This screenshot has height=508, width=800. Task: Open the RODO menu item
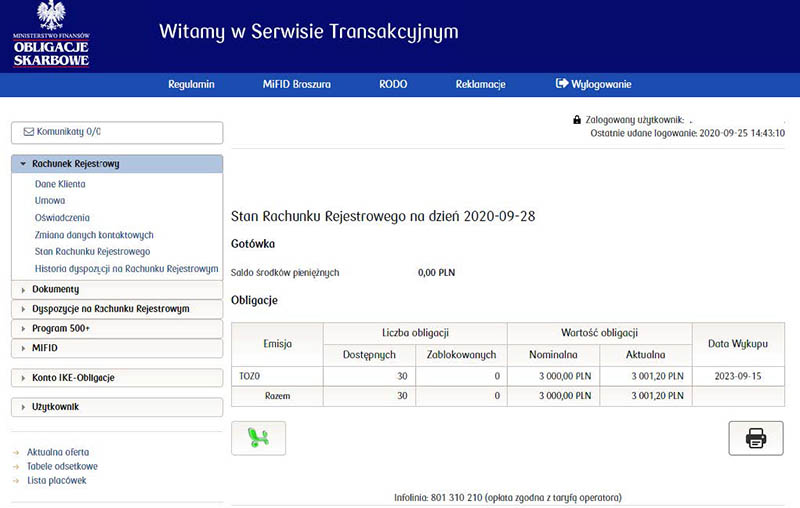pyautogui.click(x=393, y=84)
